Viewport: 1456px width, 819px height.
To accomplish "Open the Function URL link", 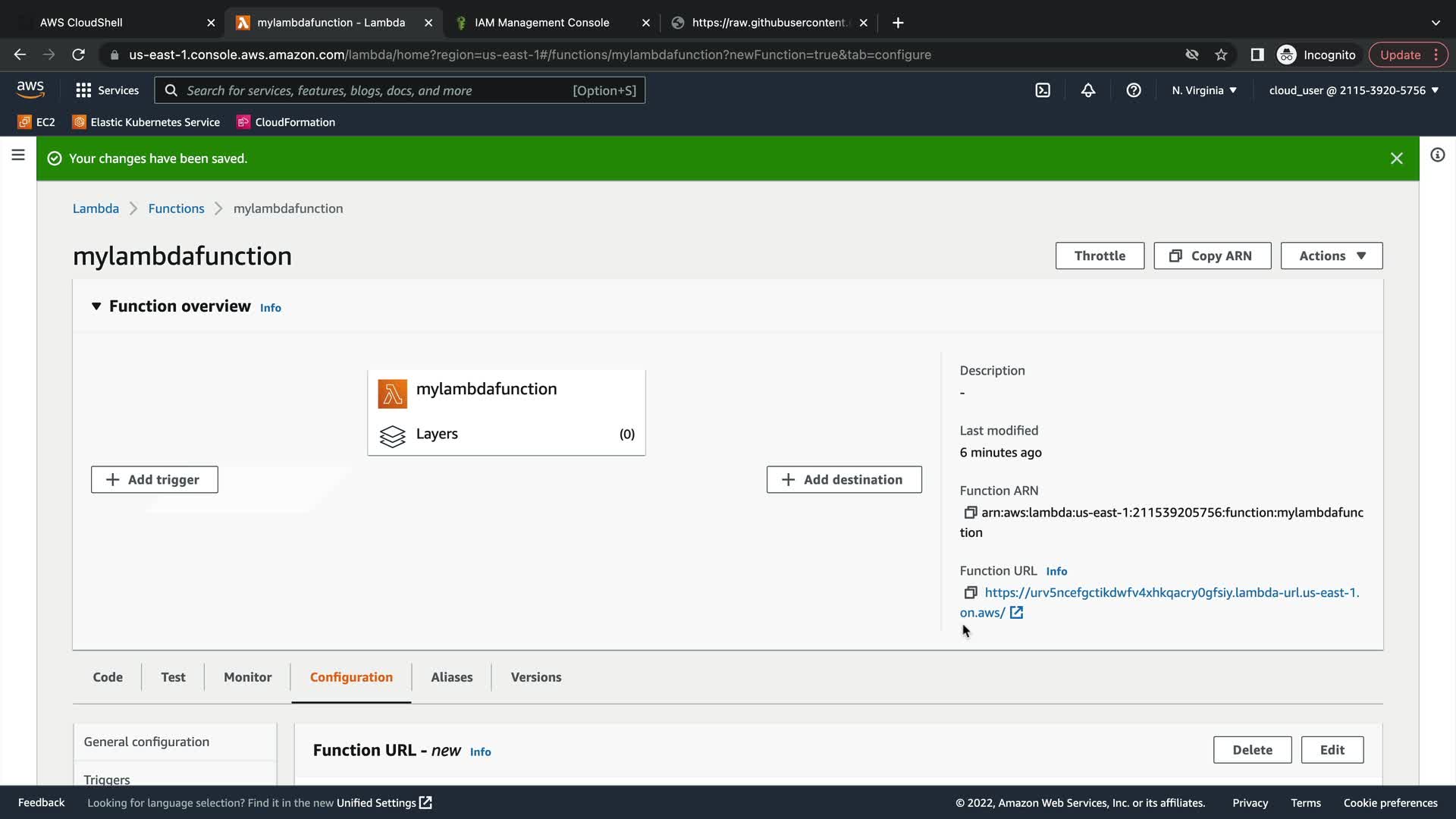I will (x=1172, y=593).
